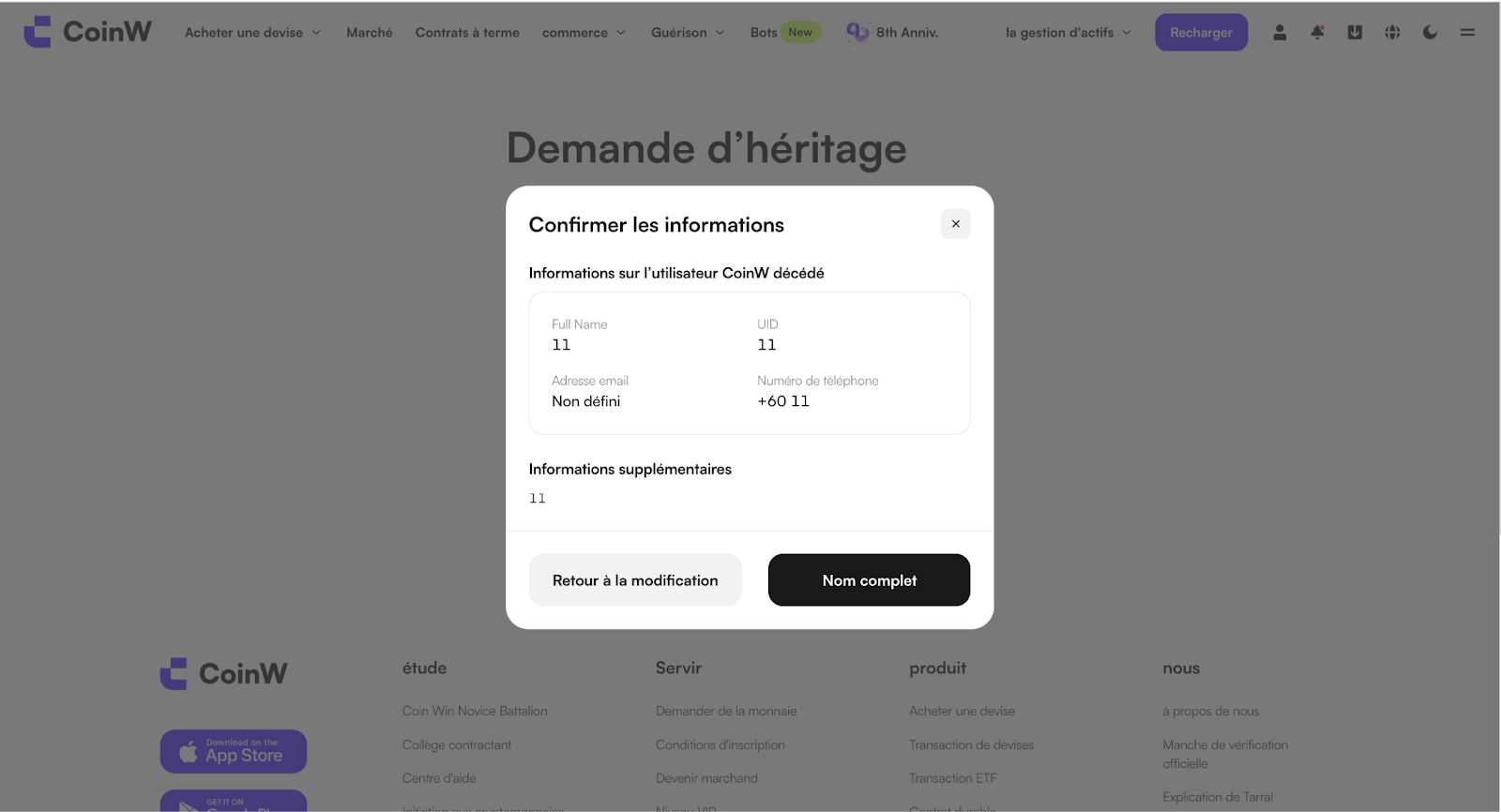This screenshot has width=1501, height=812.
Task: Expand the commerce dropdown menu
Action: pyautogui.click(x=584, y=32)
